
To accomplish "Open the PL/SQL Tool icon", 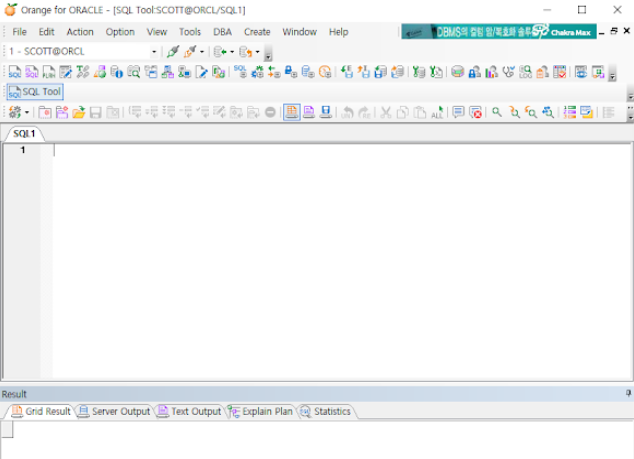I will click(x=32, y=72).
